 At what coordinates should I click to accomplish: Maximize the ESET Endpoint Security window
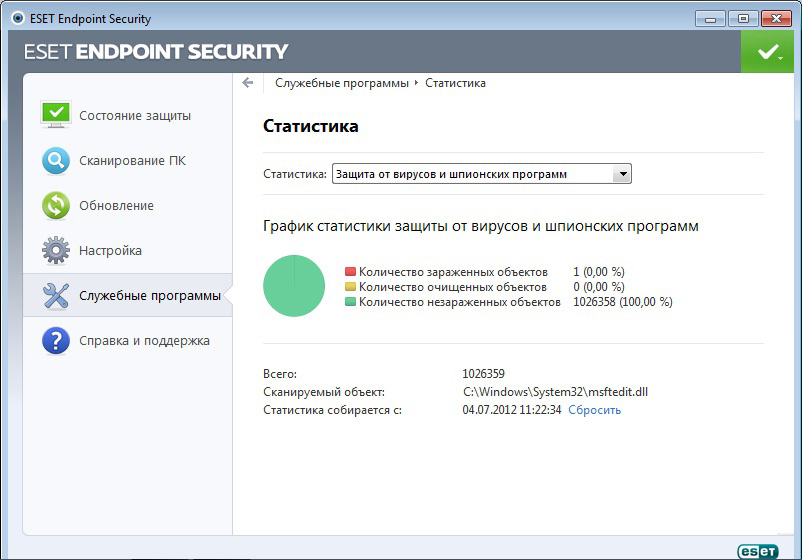pos(743,18)
